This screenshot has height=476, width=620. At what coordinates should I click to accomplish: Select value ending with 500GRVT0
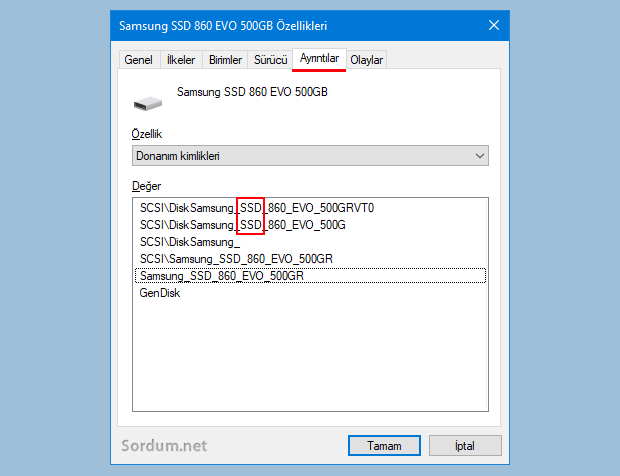(x=310, y=208)
